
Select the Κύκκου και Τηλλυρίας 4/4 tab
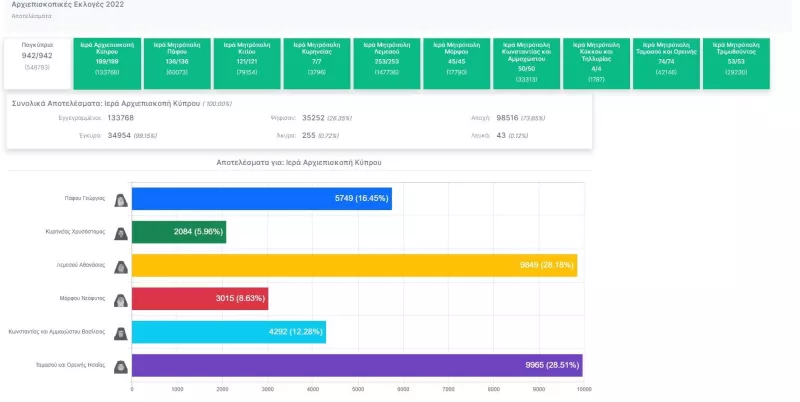[596, 63]
